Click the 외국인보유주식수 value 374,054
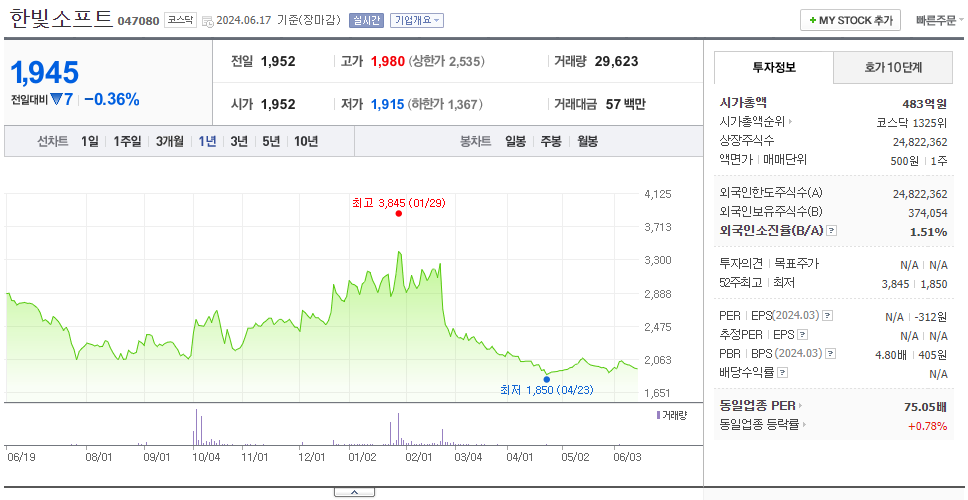Viewport: 968px width, 500px height. coord(927,213)
